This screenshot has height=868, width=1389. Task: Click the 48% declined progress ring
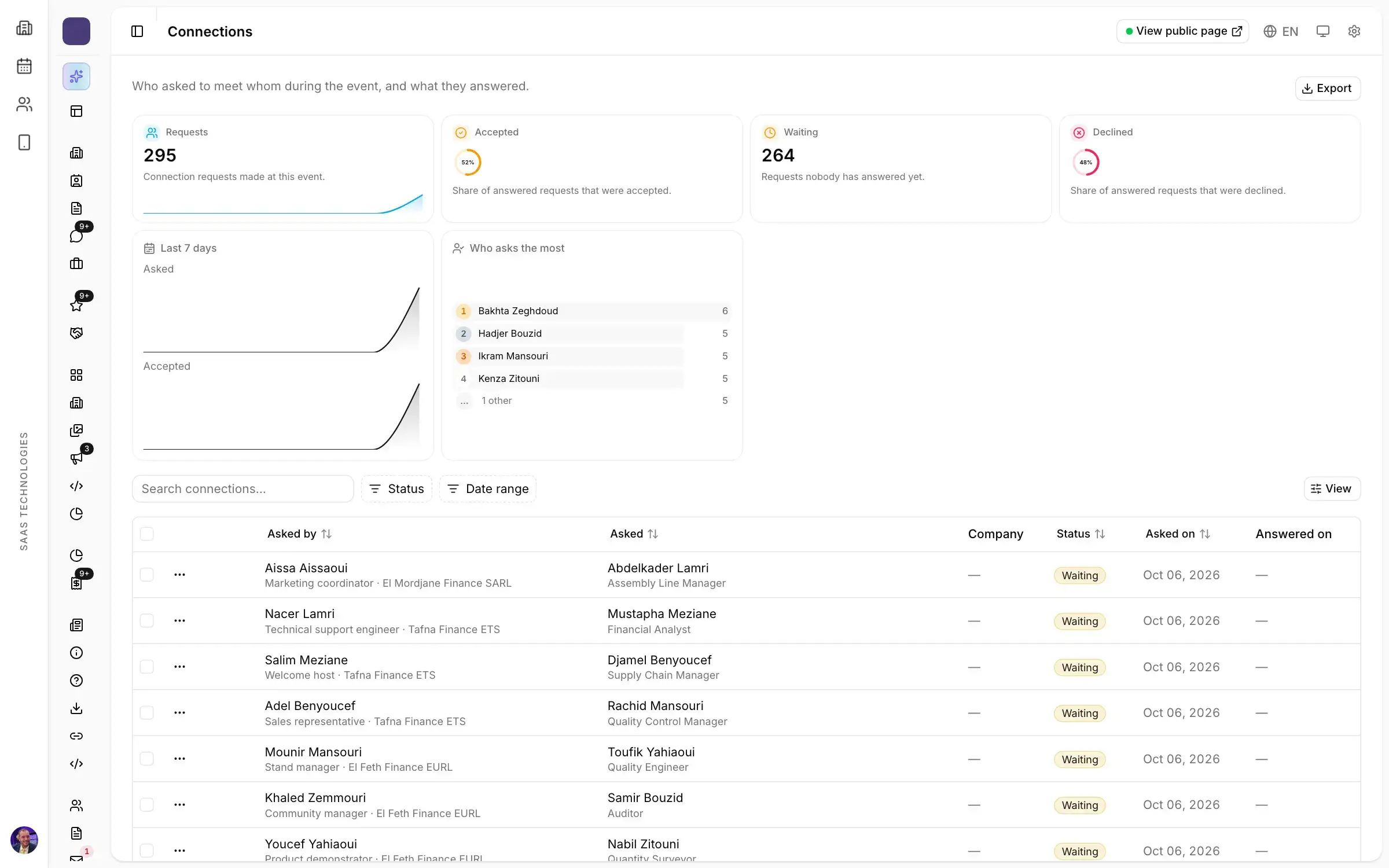(x=1086, y=163)
